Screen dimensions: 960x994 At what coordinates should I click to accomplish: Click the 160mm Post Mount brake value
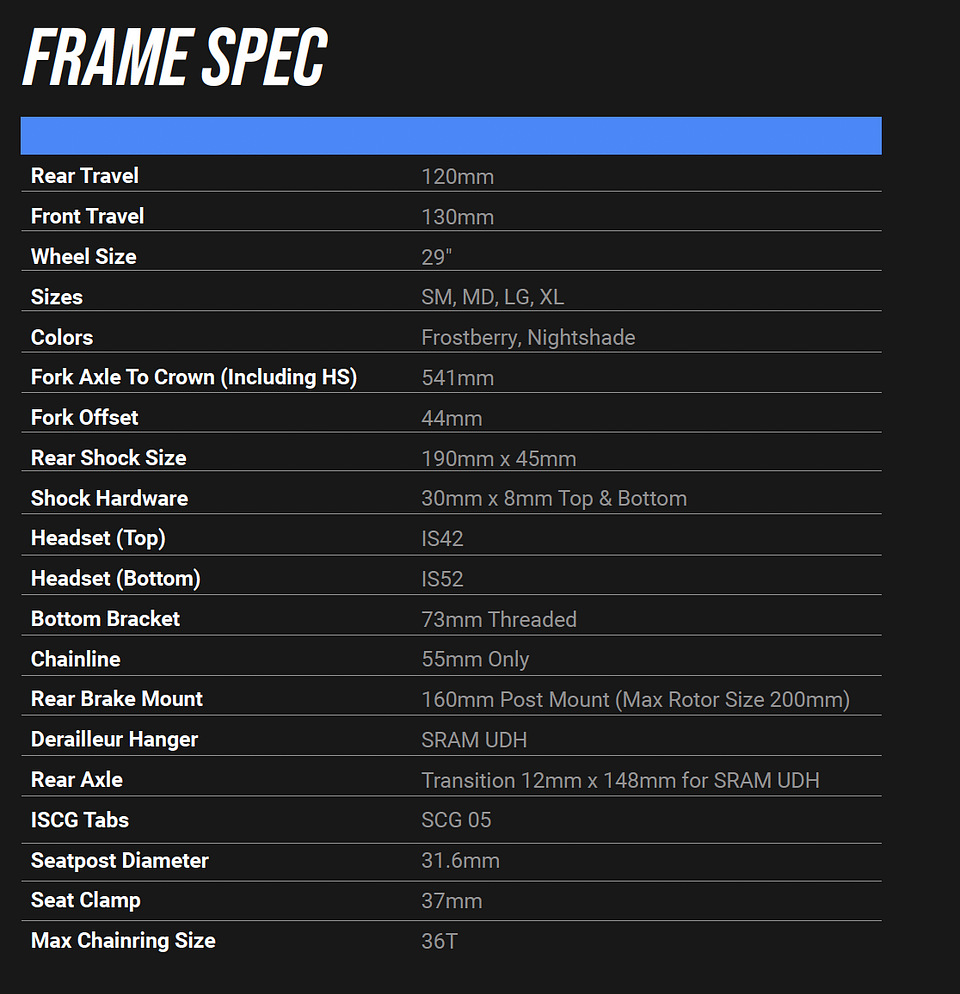click(635, 699)
